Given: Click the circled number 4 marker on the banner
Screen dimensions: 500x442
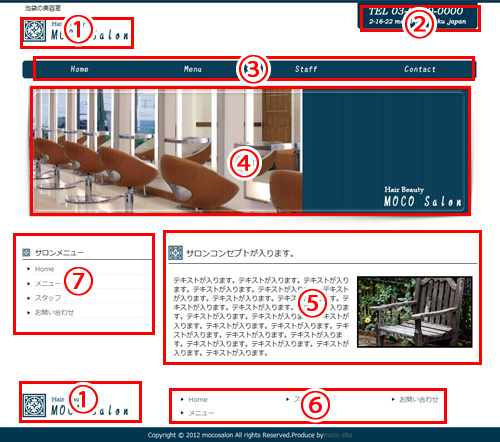Looking at the screenshot, I should (x=244, y=164).
